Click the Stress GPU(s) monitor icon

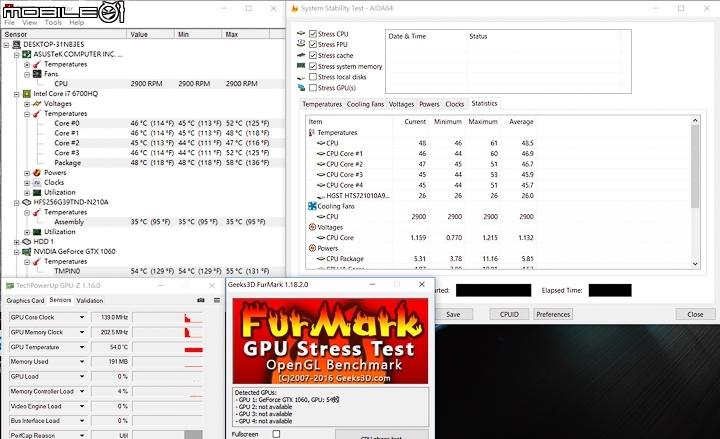pyautogui.click(x=301, y=87)
